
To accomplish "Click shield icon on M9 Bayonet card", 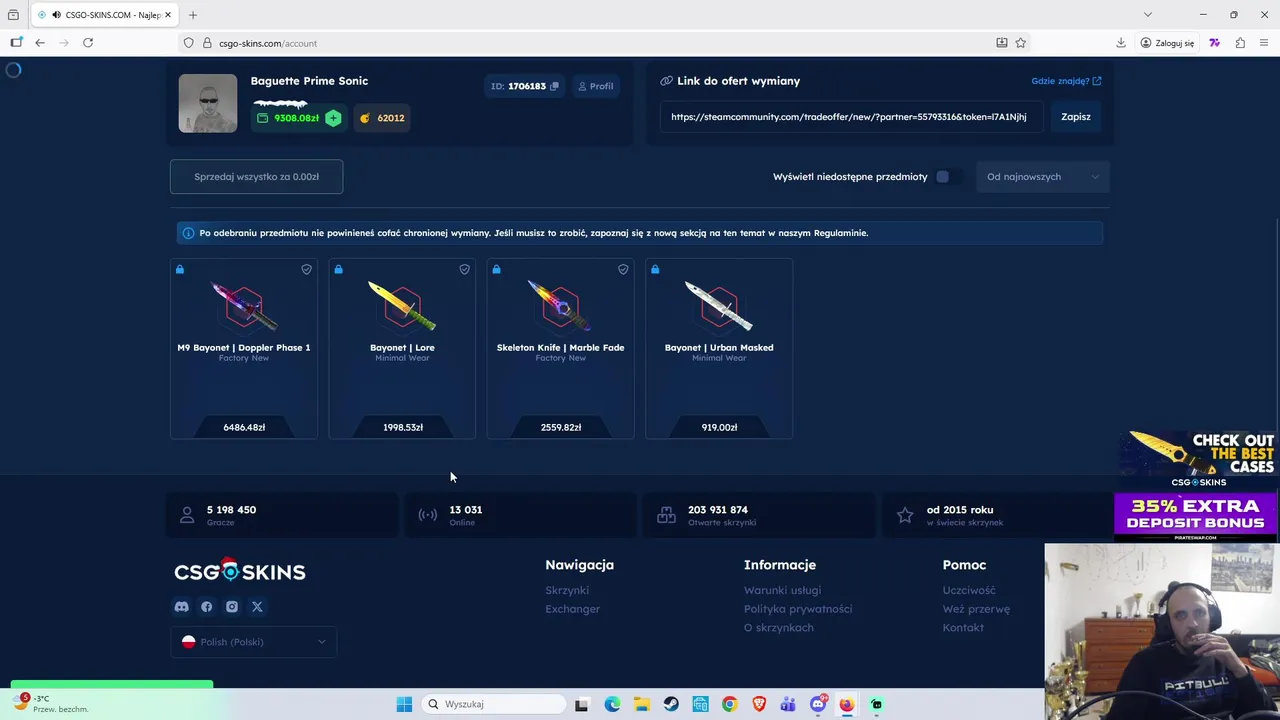I will (x=307, y=269).
